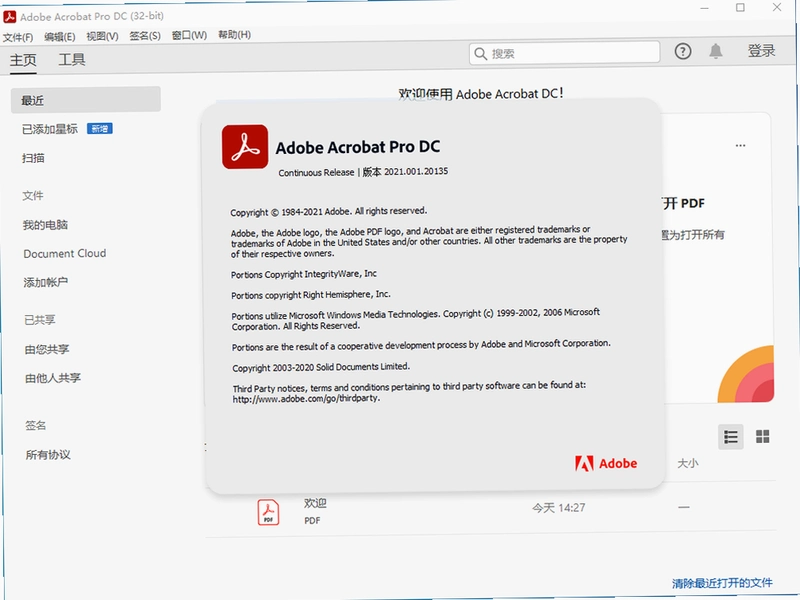Select 已添加星标 in the sidebar
Viewport: 800px width, 600px height.
49,129
